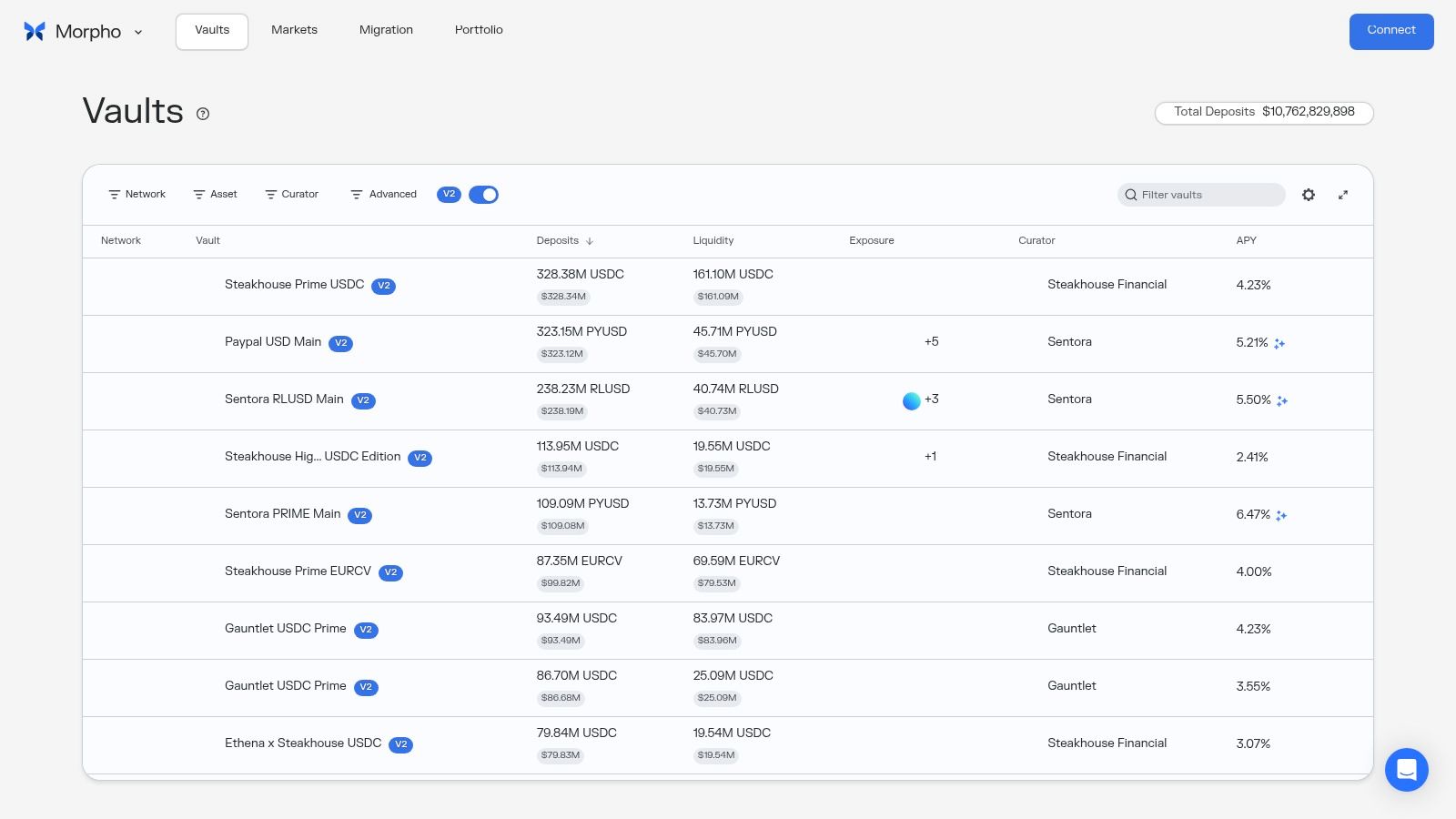
Task: Click the Morpho butterfly logo
Action: (x=35, y=32)
